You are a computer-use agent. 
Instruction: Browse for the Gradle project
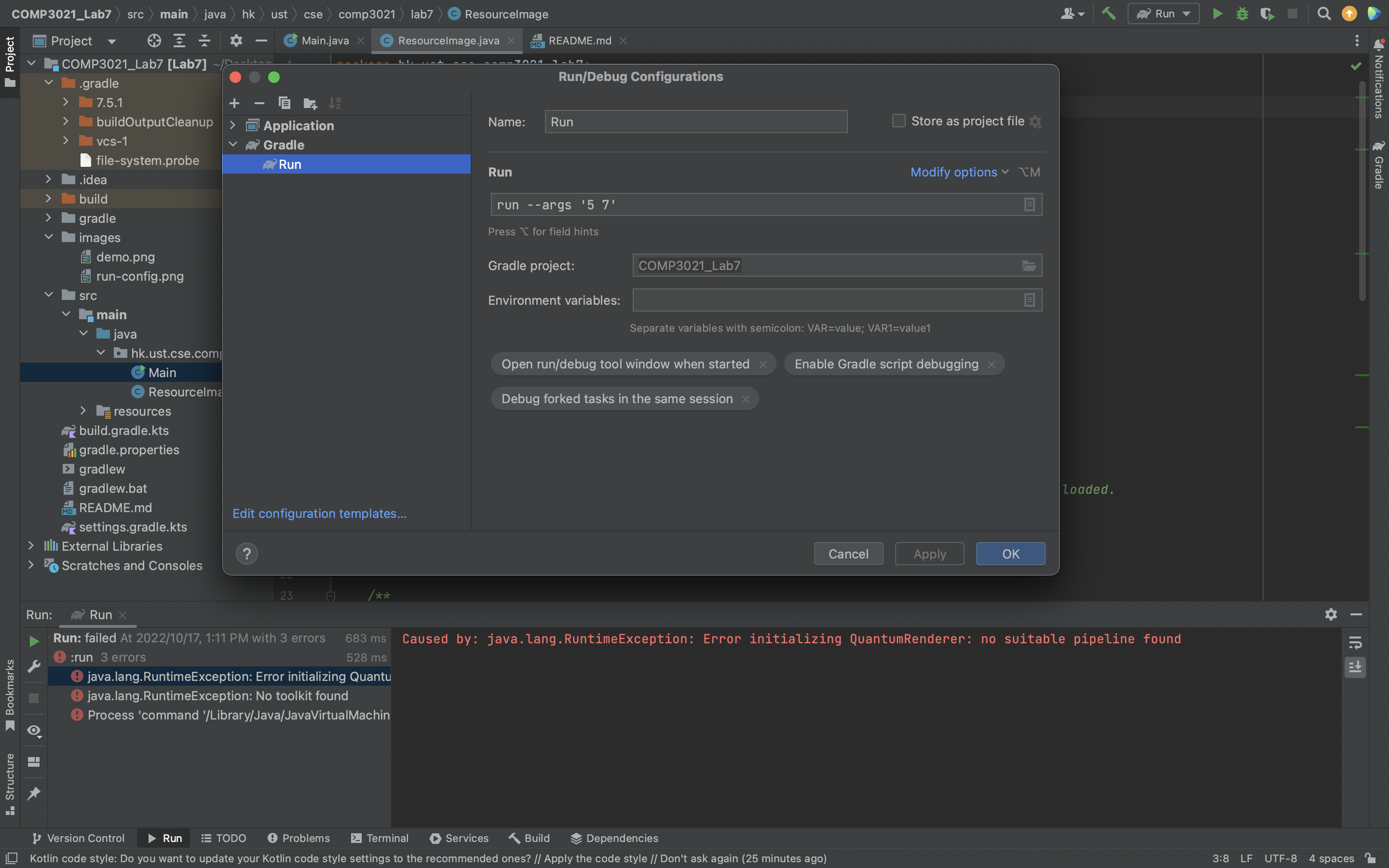1029,265
